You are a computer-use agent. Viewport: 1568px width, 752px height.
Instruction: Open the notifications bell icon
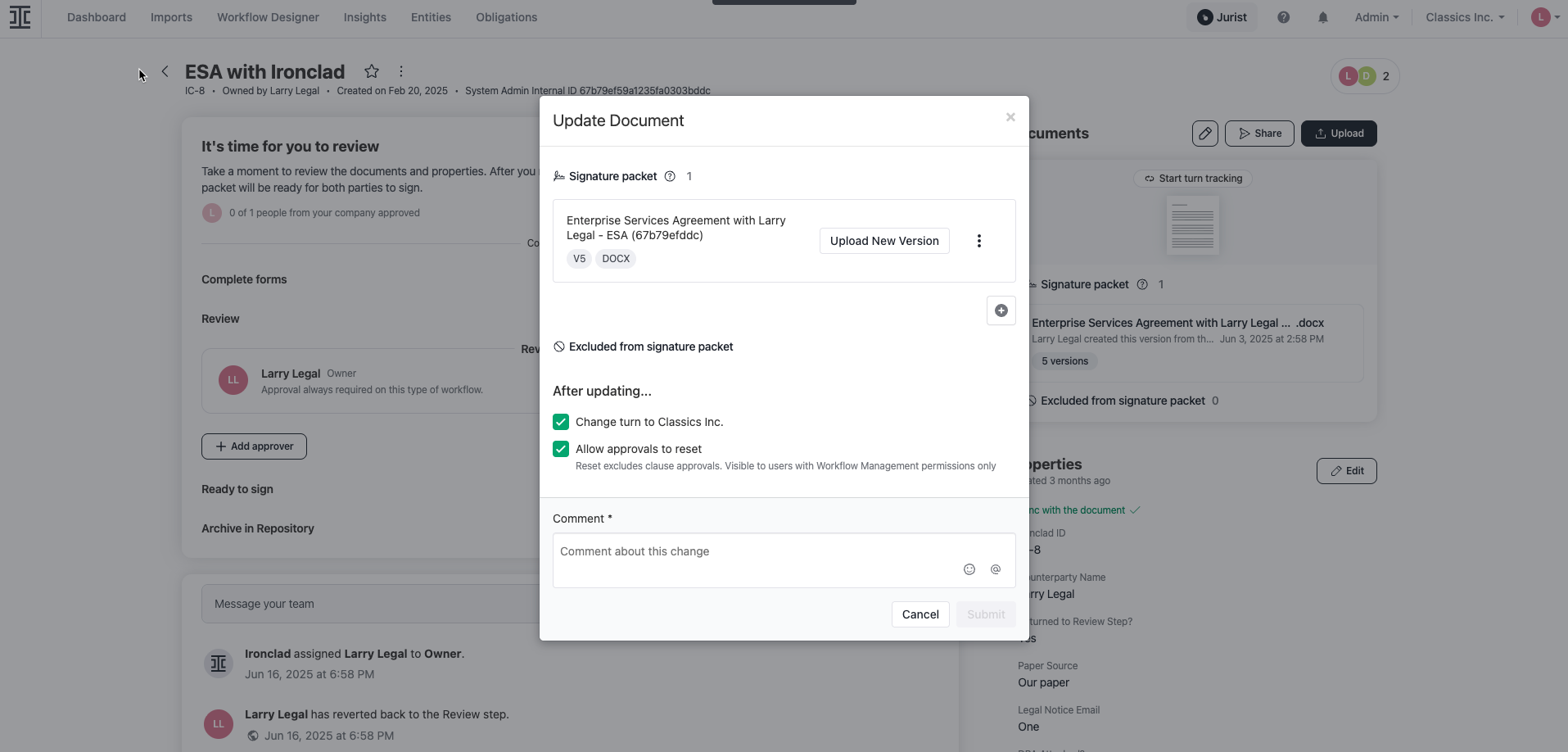click(x=1322, y=16)
